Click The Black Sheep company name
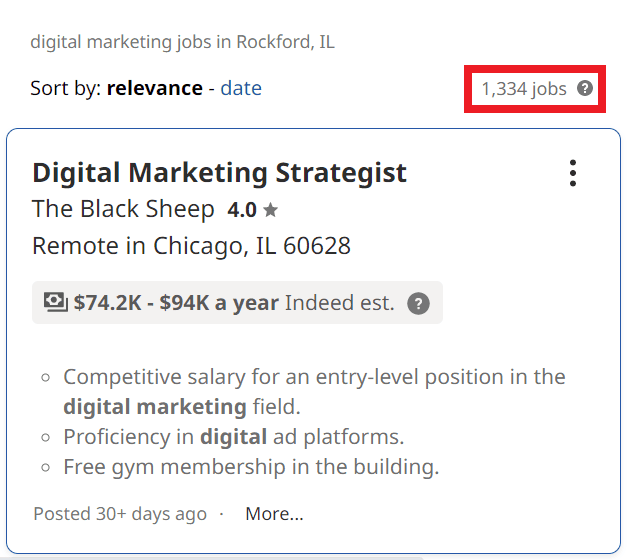This screenshot has width=629, height=560. pyautogui.click(x=123, y=209)
